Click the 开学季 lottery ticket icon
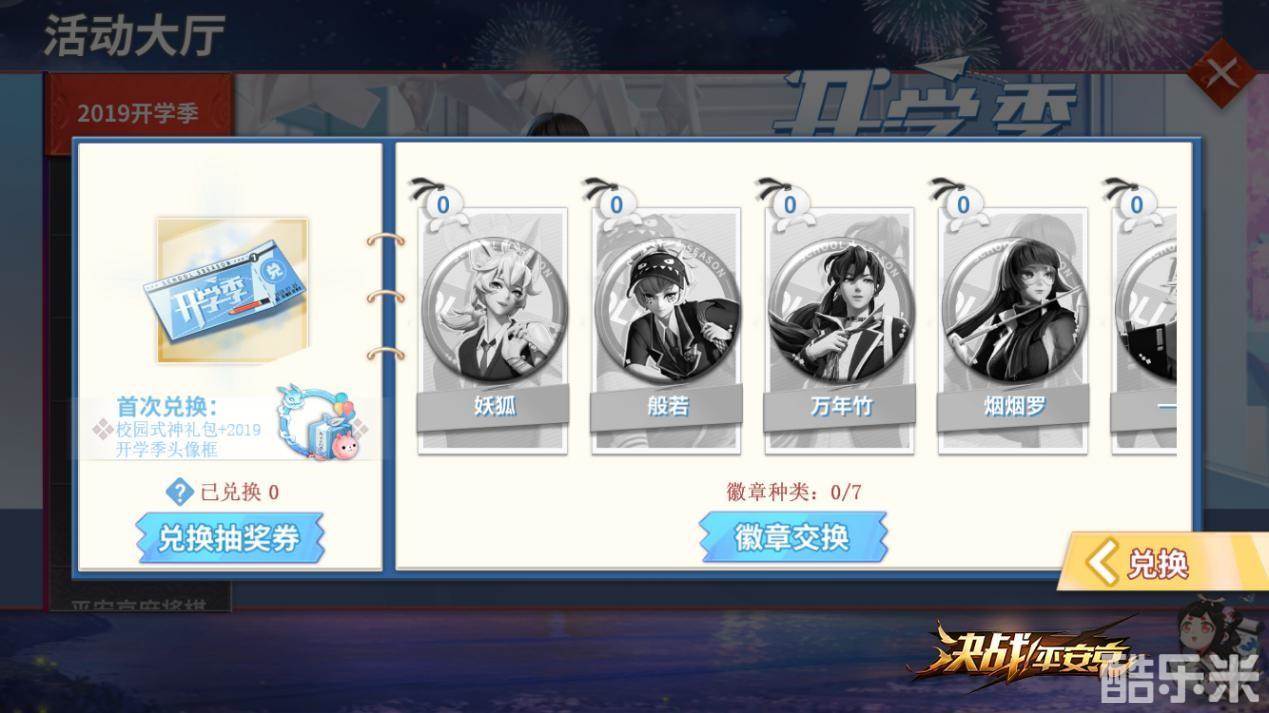Image resolution: width=1269 pixels, height=713 pixels. click(232, 291)
